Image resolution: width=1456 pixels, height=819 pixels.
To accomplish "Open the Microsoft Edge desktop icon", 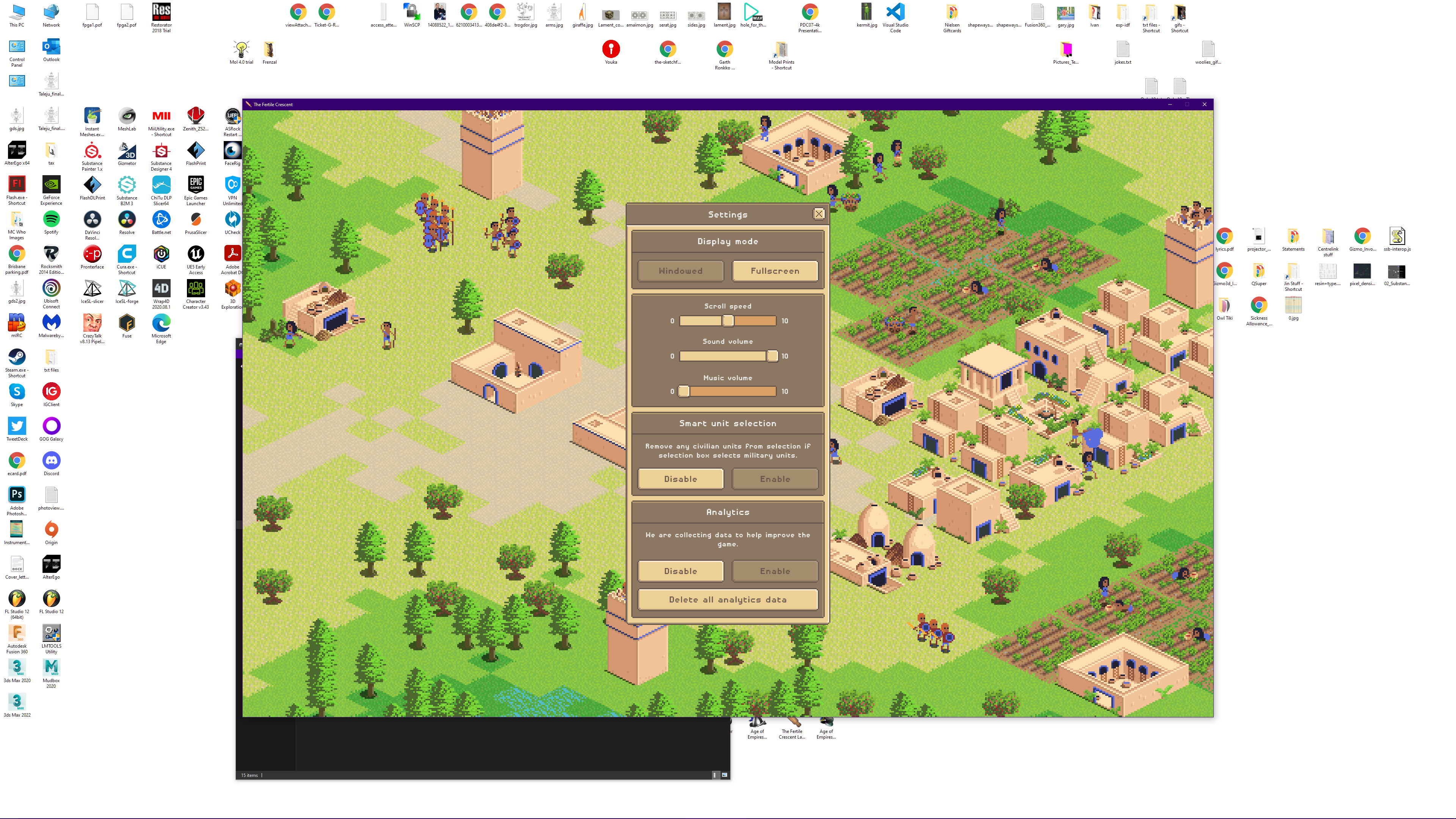I will 161,328.
